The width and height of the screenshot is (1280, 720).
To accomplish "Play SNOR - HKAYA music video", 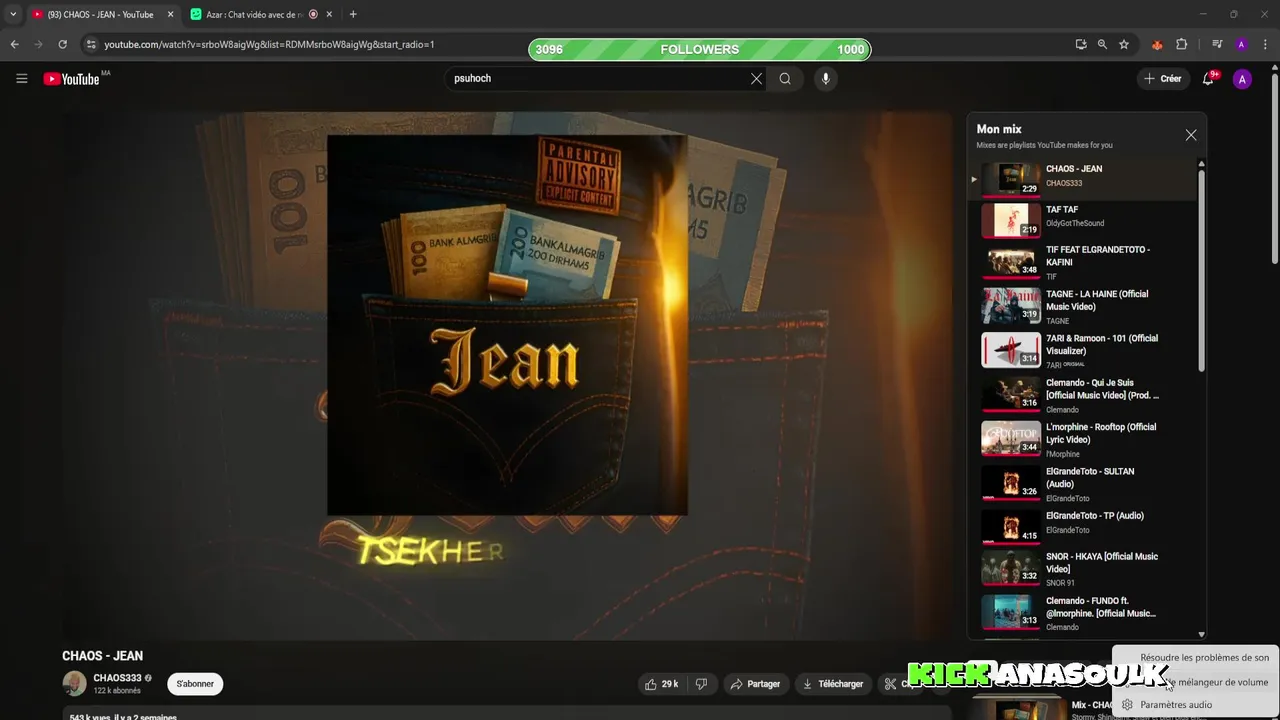I will pos(1084,569).
